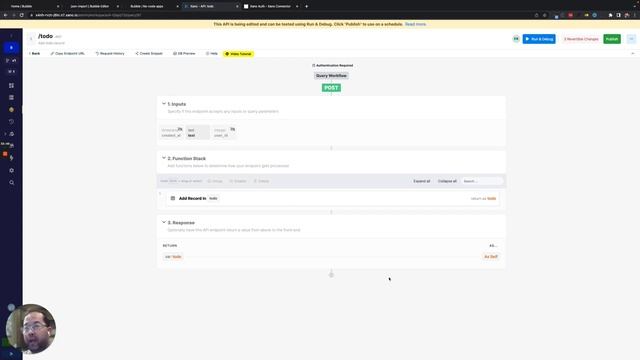Screen dimensions: 640x360
Task: Click the blue highlighted icon in left sidebar
Action: [x=11, y=48]
